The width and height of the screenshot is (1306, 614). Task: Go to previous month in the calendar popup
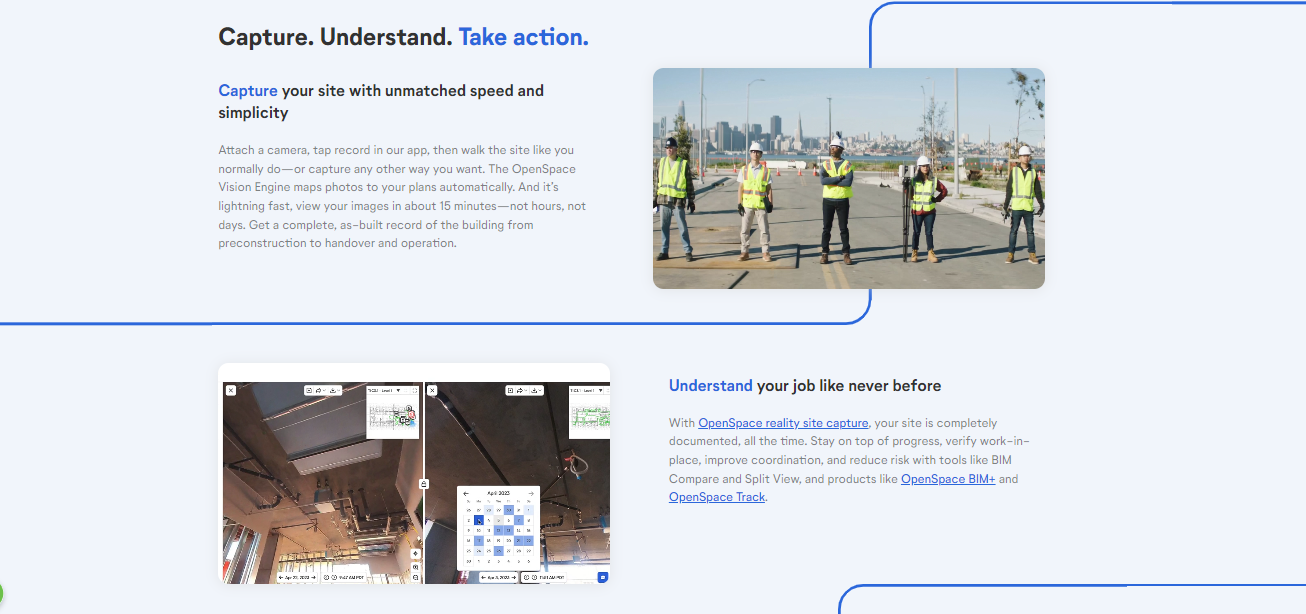pos(466,493)
